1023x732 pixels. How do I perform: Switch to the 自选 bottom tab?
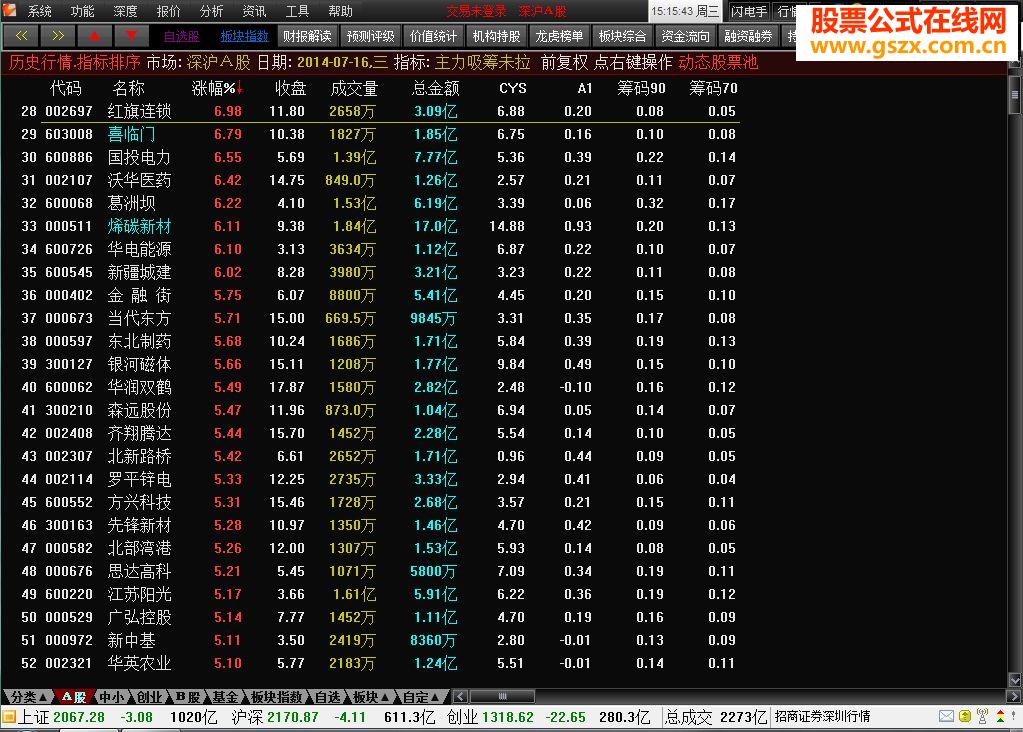[328, 697]
